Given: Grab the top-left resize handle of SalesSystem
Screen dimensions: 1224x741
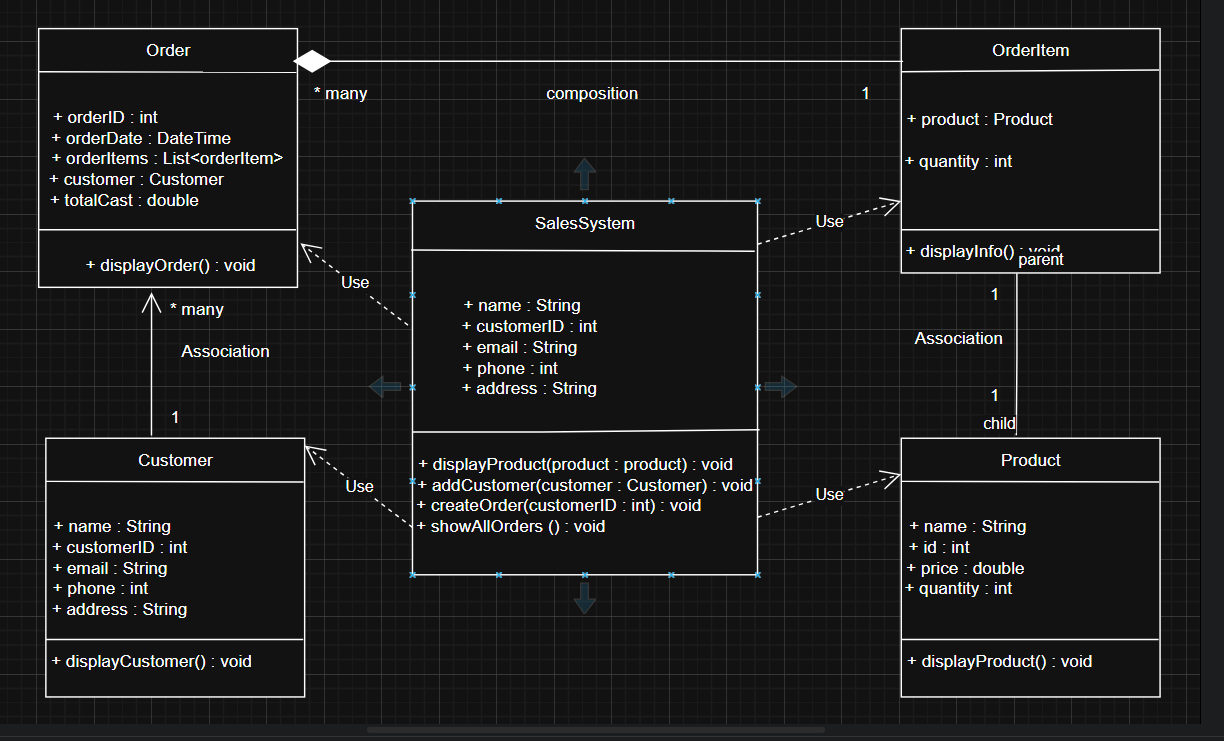Looking at the screenshot, I should tap(413, 202).
